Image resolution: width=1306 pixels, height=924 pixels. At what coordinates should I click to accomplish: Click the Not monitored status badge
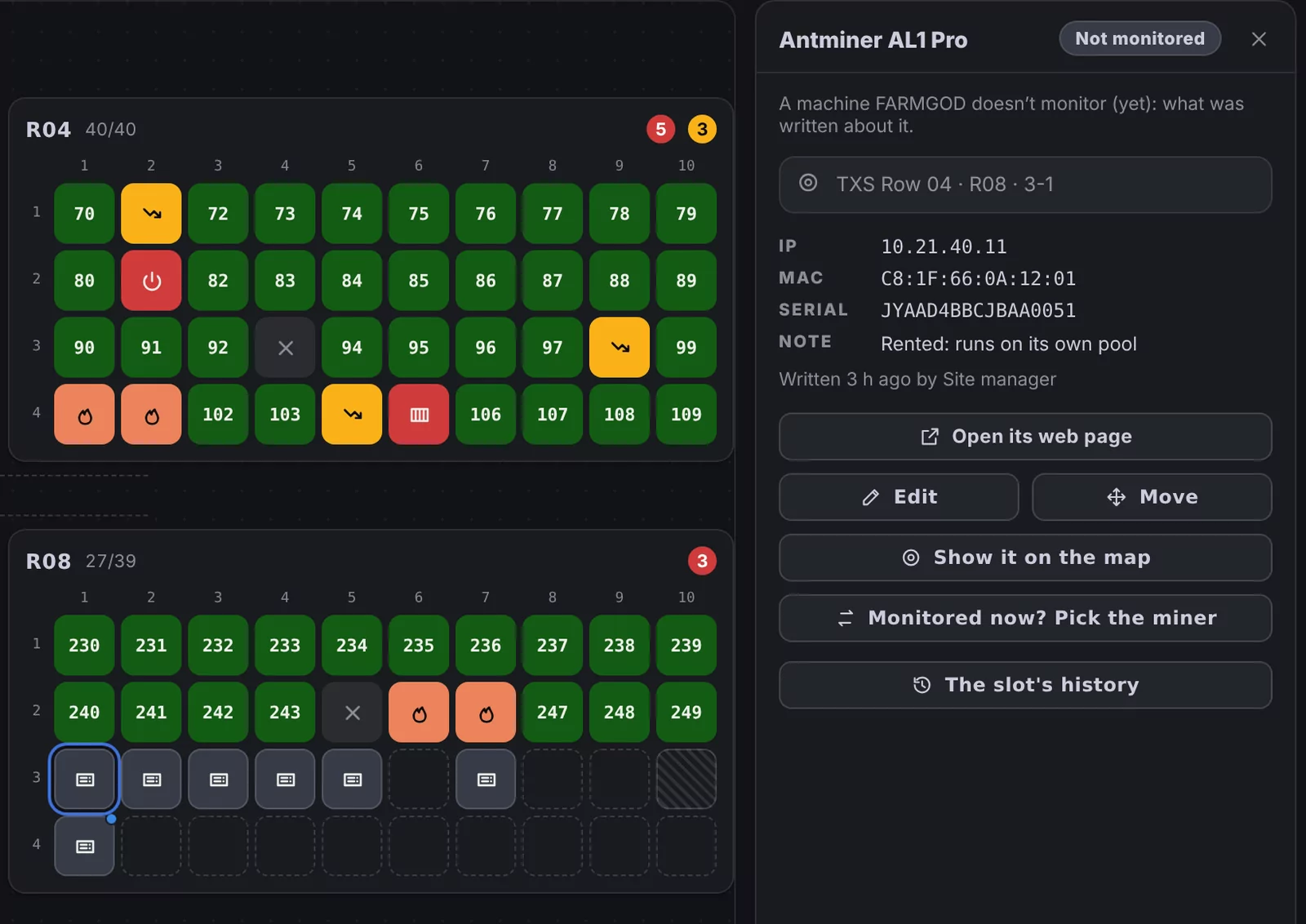tap(1139, 38)
